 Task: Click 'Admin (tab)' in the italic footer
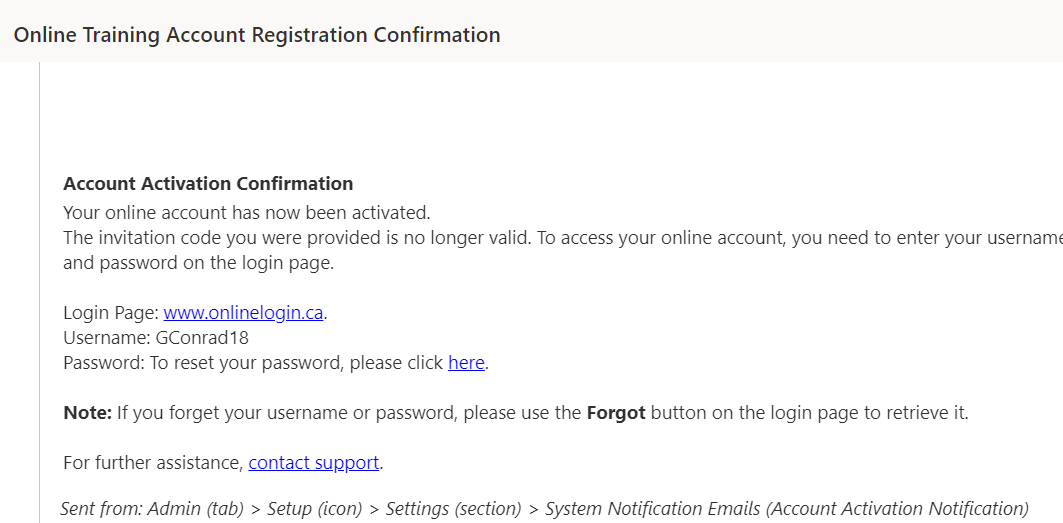point(195,508)
